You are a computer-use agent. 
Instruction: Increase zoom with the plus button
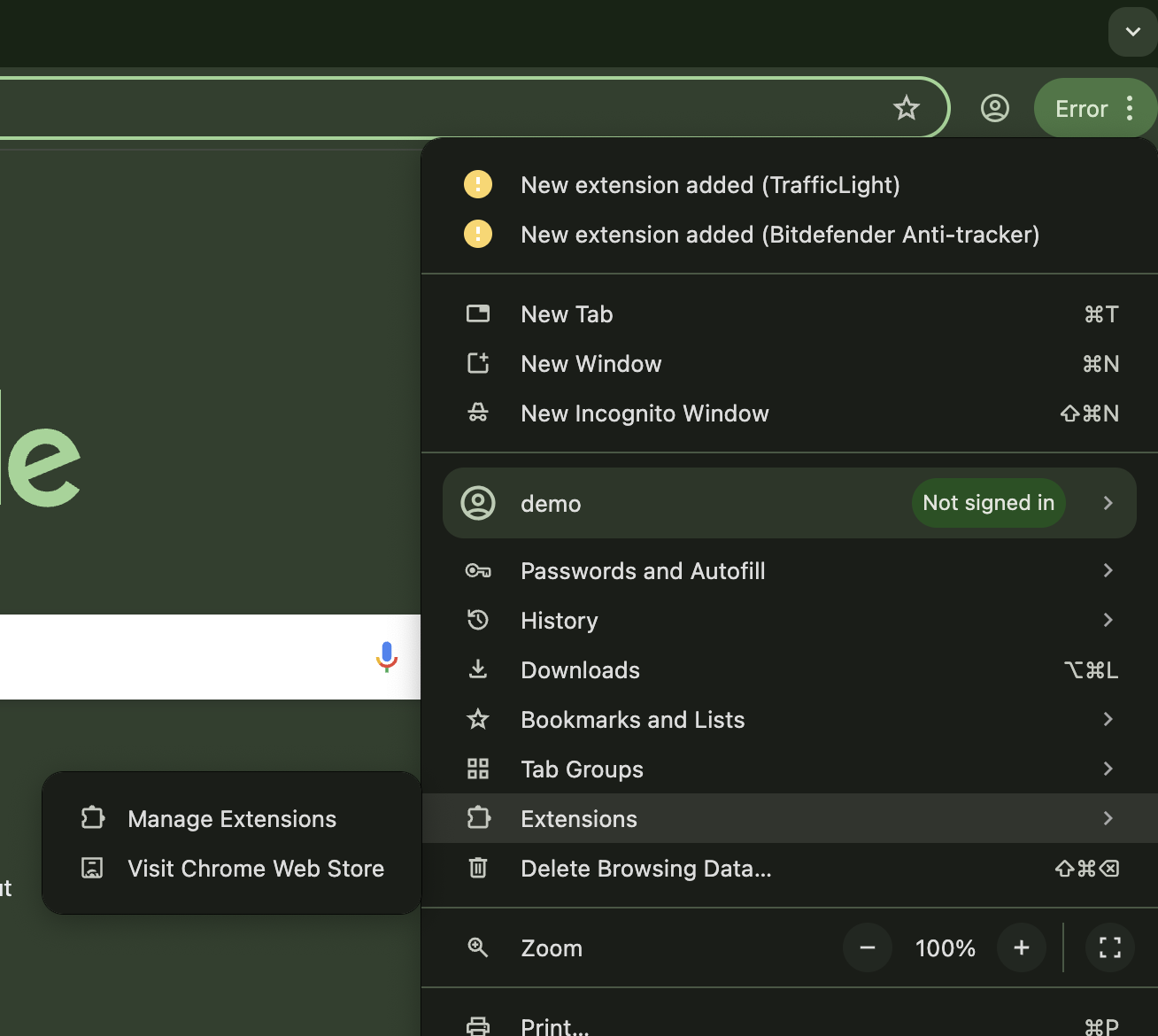pyautogui.click(x=1022, y=947)
